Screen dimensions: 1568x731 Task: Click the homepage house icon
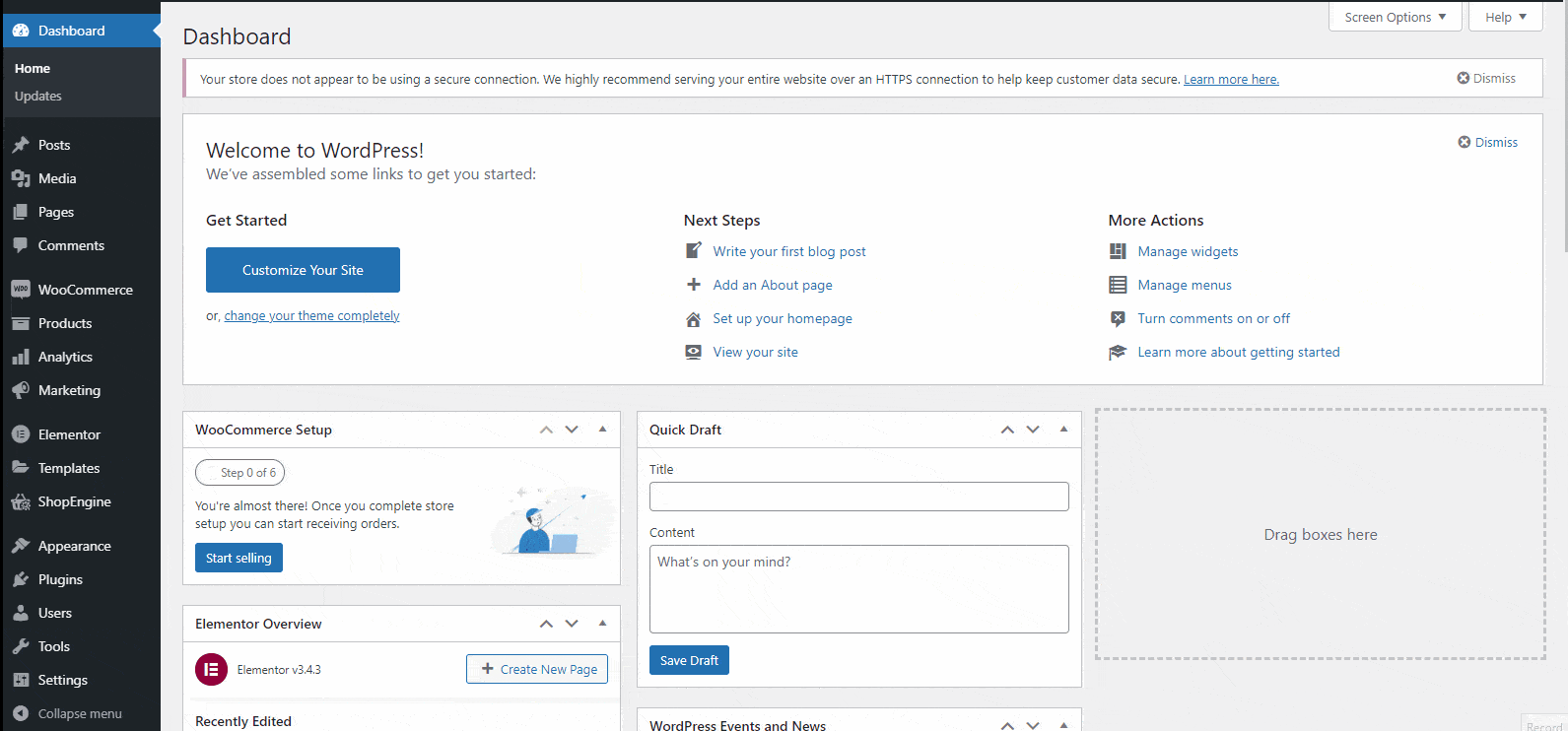tap(694, 318)
